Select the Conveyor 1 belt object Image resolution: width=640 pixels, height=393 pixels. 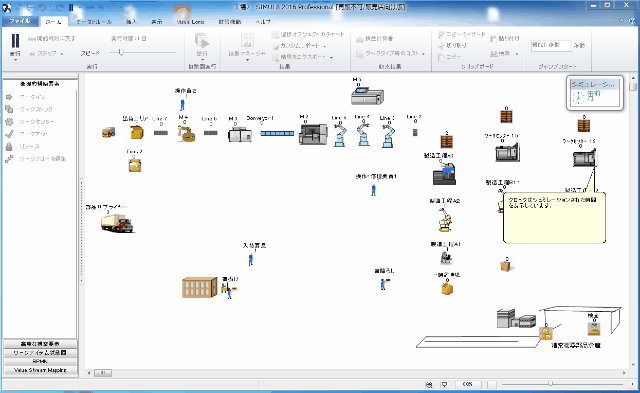click(x=277, y=133)
